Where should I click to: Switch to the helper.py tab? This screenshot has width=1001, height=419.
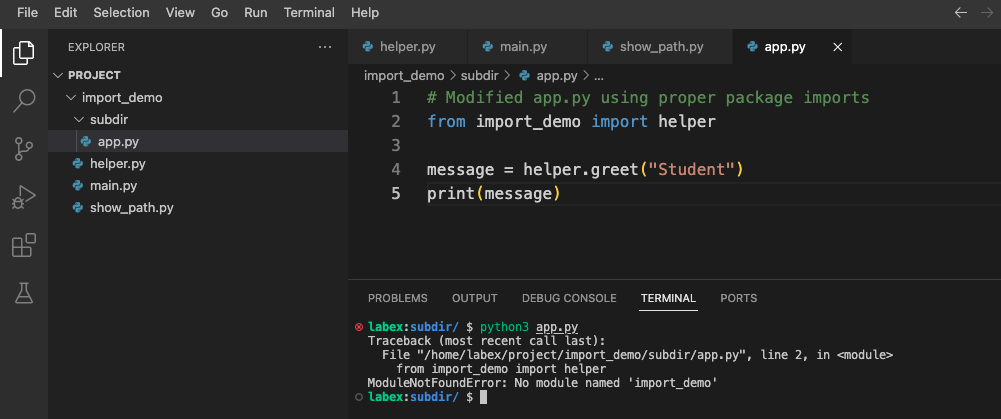(402, 47)
